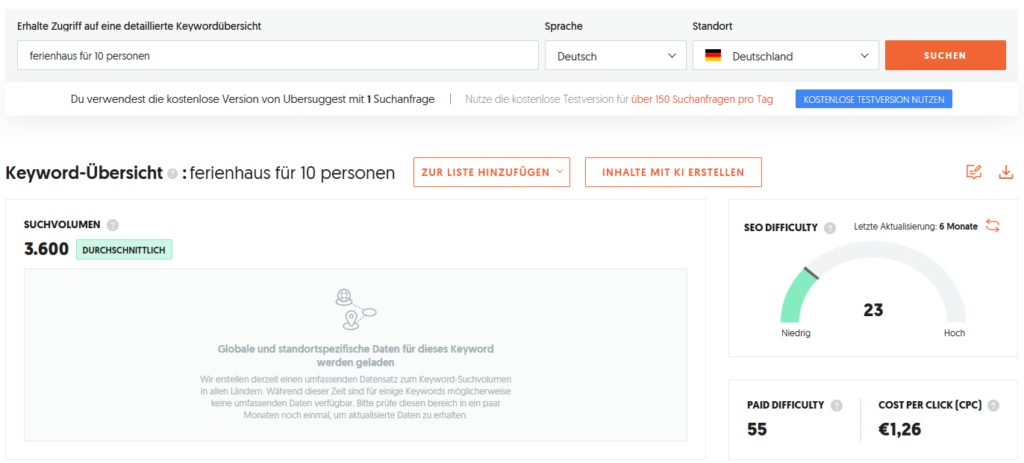Click the SEO difficulty gauge
Viewport: 1024px width, 463px height.
[872, 284]
